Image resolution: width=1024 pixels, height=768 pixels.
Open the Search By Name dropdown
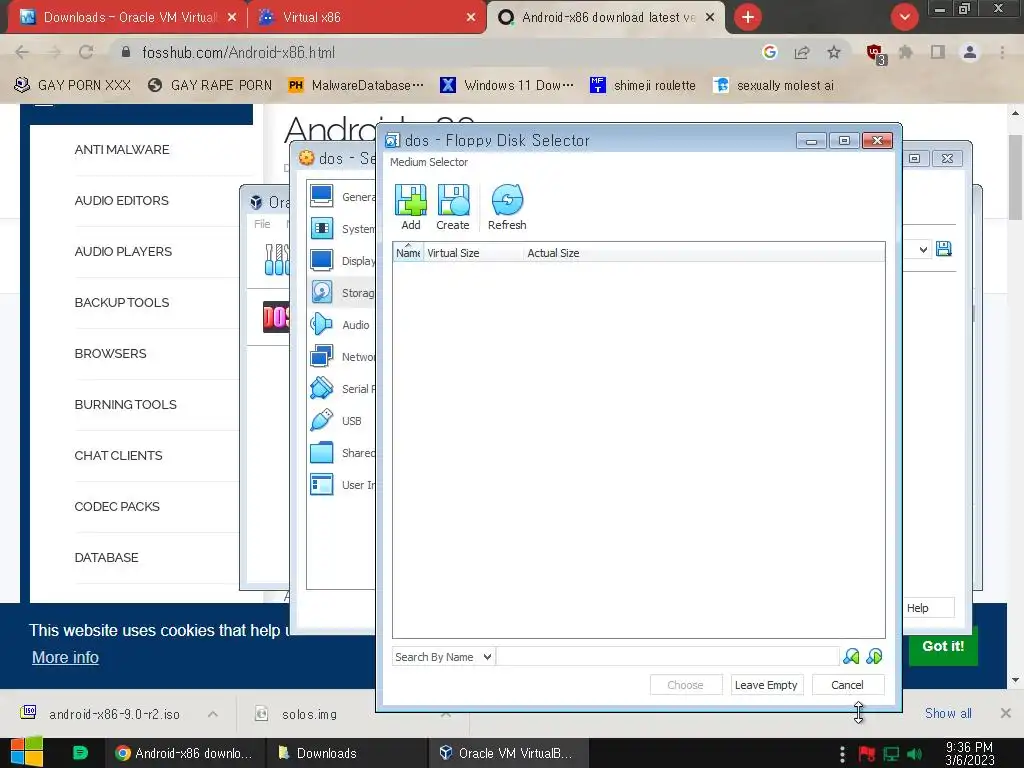[443, 657]
